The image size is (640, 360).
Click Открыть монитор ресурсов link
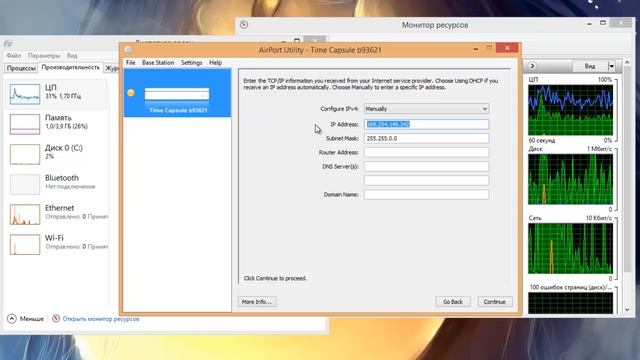tap(101, 319)
